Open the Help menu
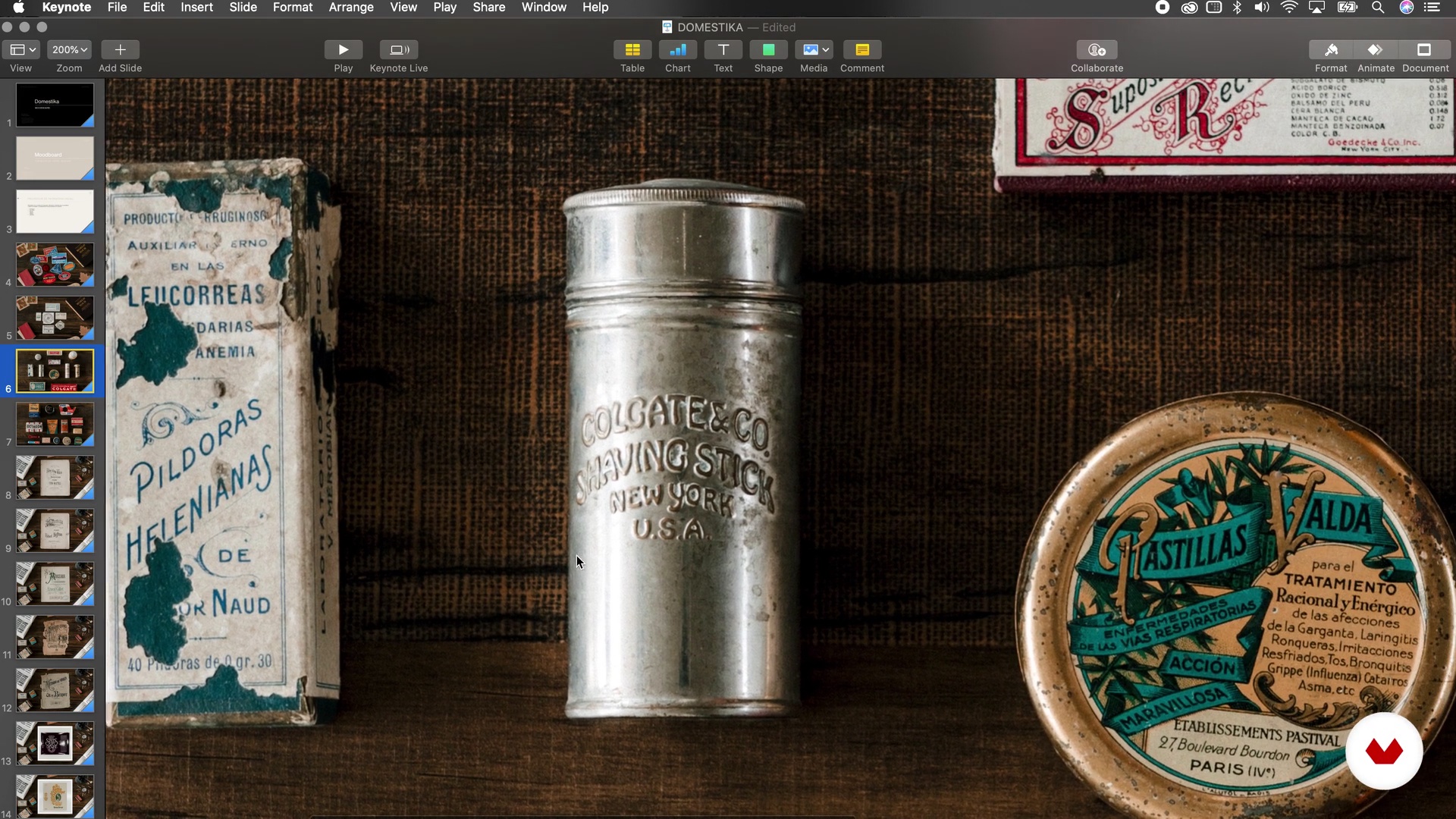 click(595, 8)
